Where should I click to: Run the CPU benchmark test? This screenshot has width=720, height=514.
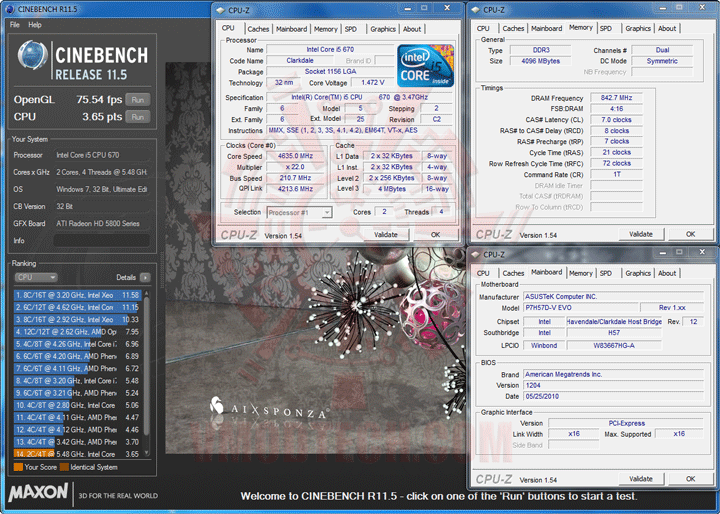click(x=138, y=117)
